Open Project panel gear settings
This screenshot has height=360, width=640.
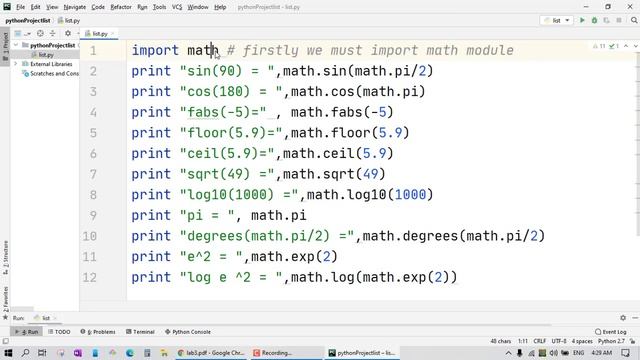pos(68,33)
